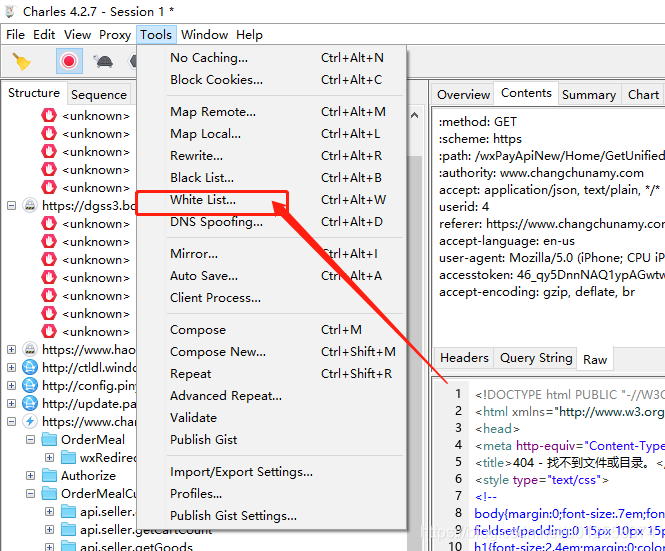Image resolution: width=665 pixels, height=551 pixels.
Task: Expand the http://config.pin host node
Action: tap(11, 385)
